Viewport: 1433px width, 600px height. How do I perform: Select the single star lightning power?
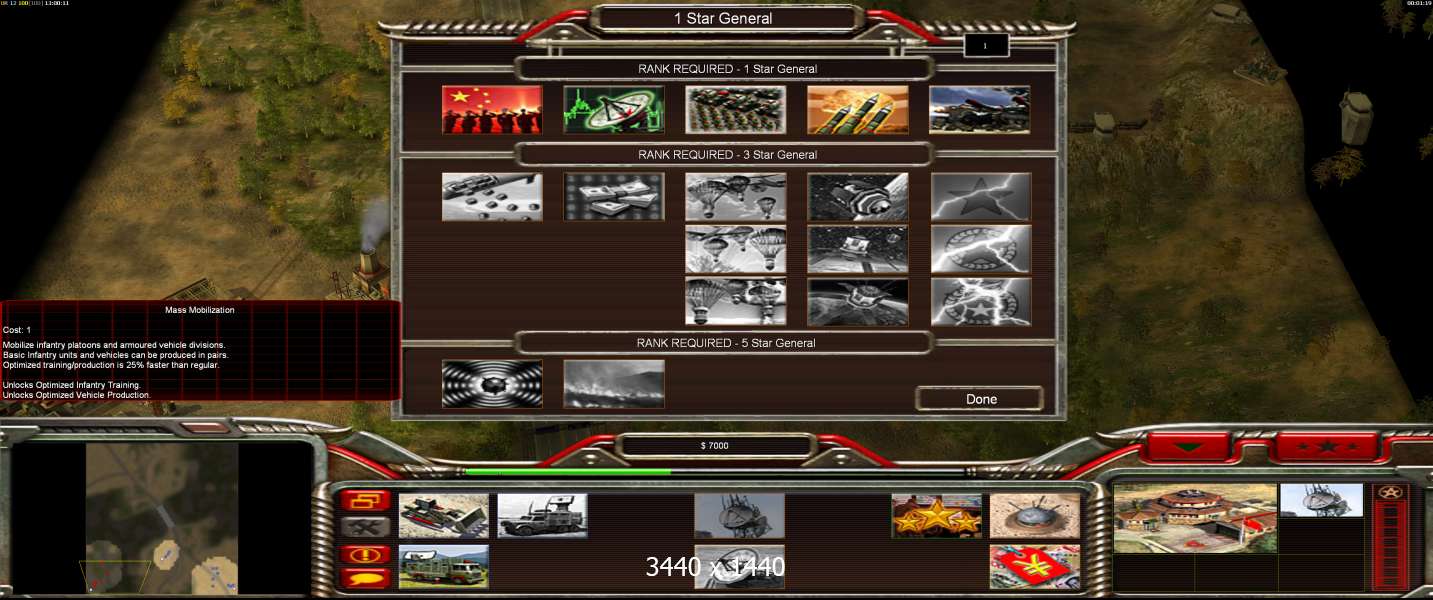coord(981,197)
